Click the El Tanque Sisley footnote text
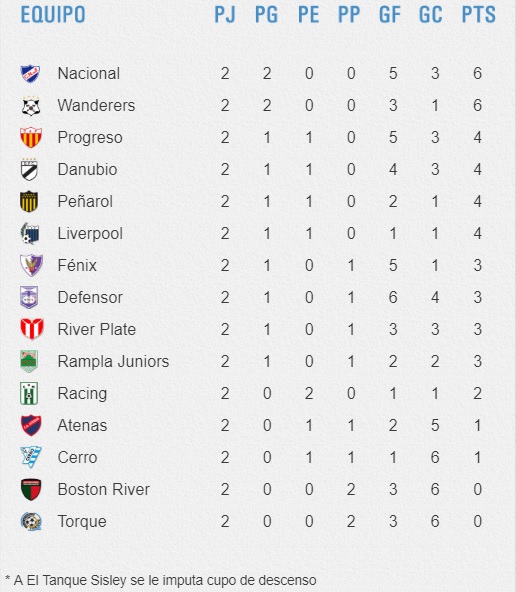 coord(161,580)
